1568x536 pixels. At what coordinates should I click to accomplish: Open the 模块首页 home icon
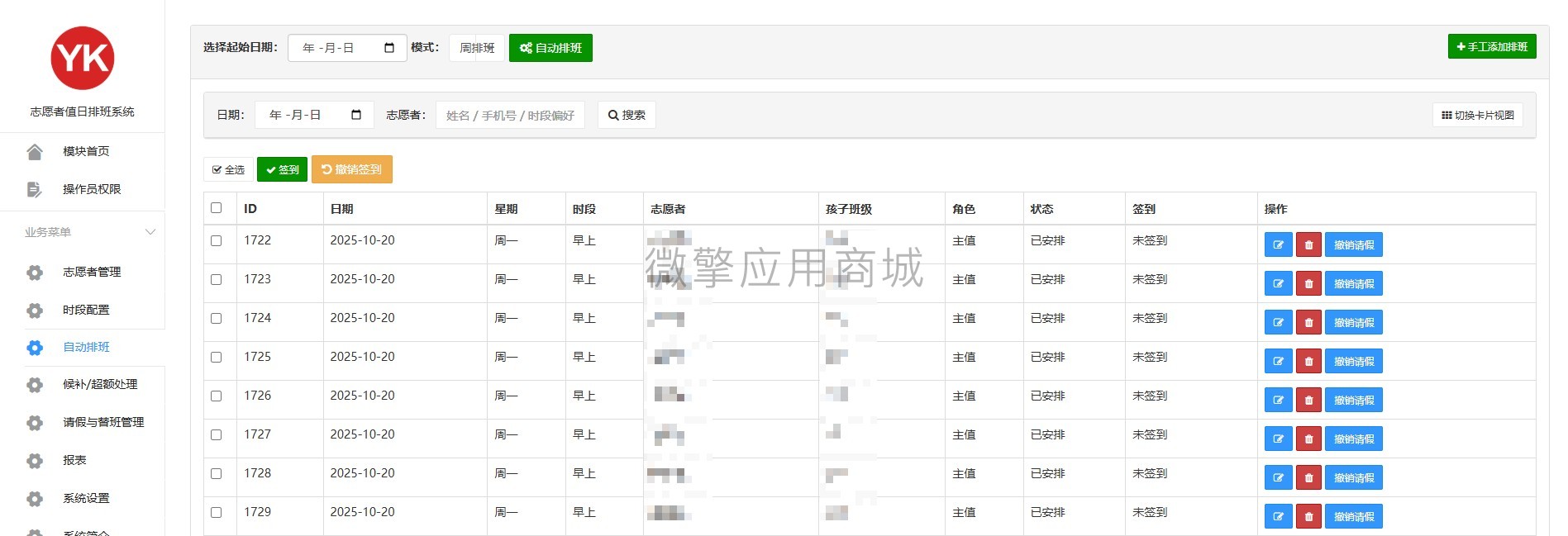click(x=35, y=151)
